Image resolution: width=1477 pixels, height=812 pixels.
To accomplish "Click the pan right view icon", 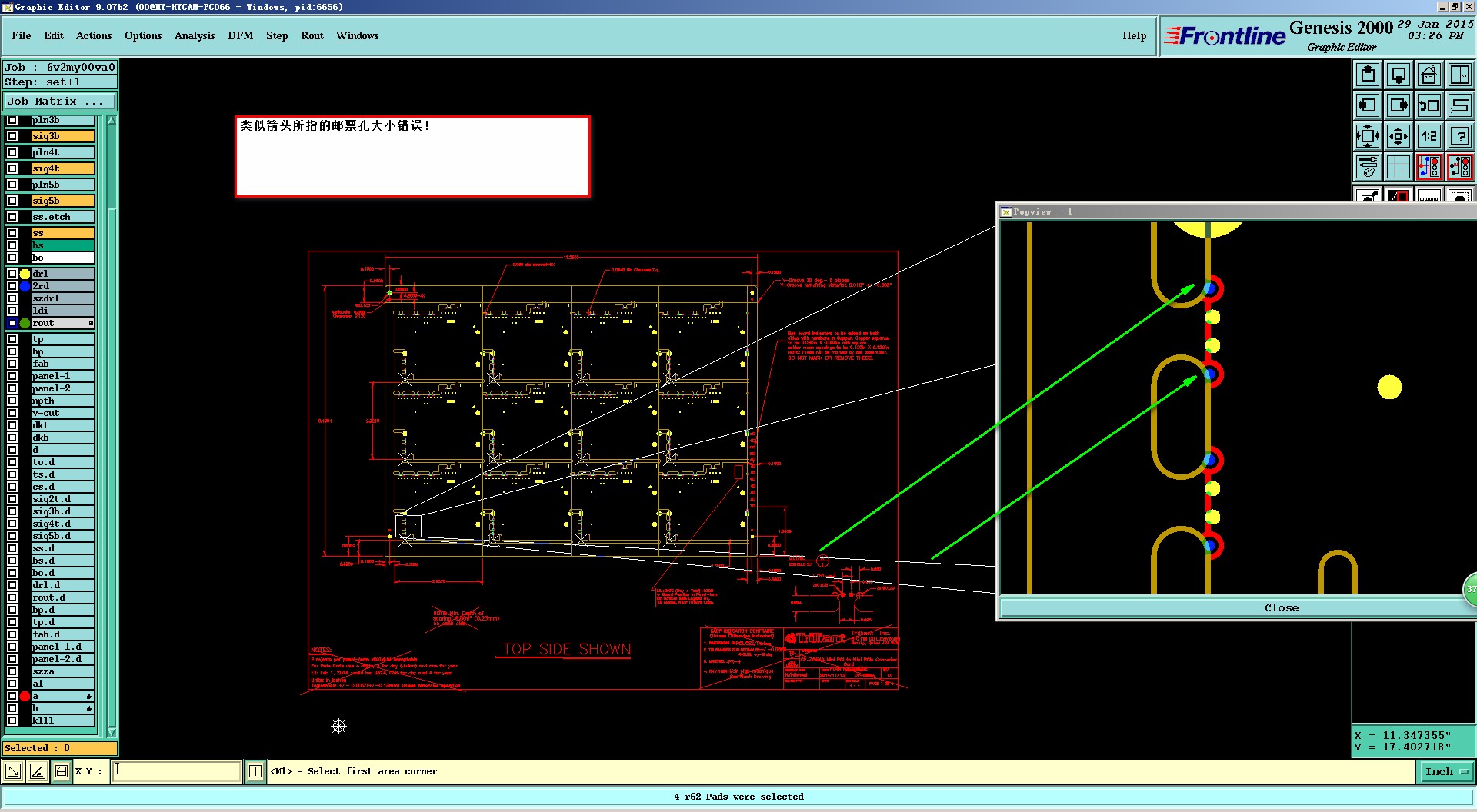I will pyautogui.click(x=1399, y=105).
